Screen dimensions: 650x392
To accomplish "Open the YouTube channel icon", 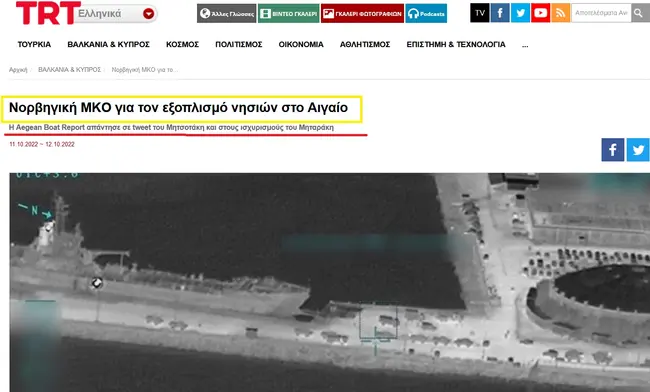I will tap(540, 13).
